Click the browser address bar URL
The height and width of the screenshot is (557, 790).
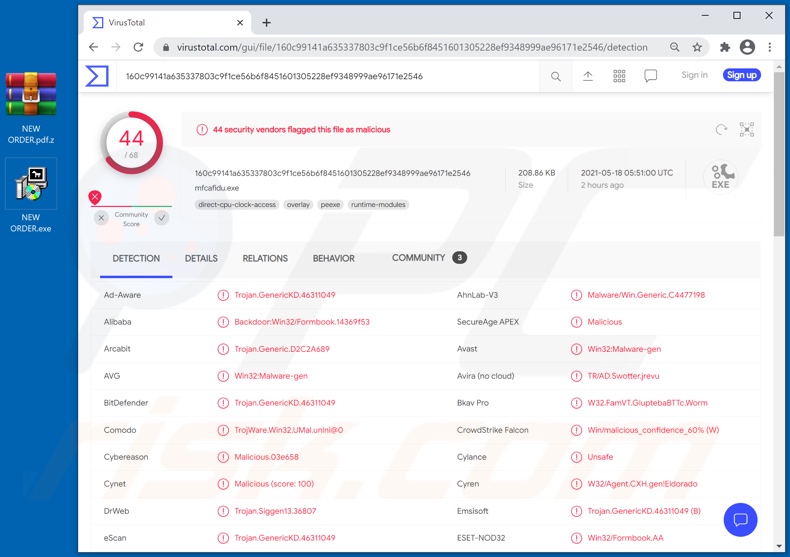pyautogui.click(x=412, y=47)
